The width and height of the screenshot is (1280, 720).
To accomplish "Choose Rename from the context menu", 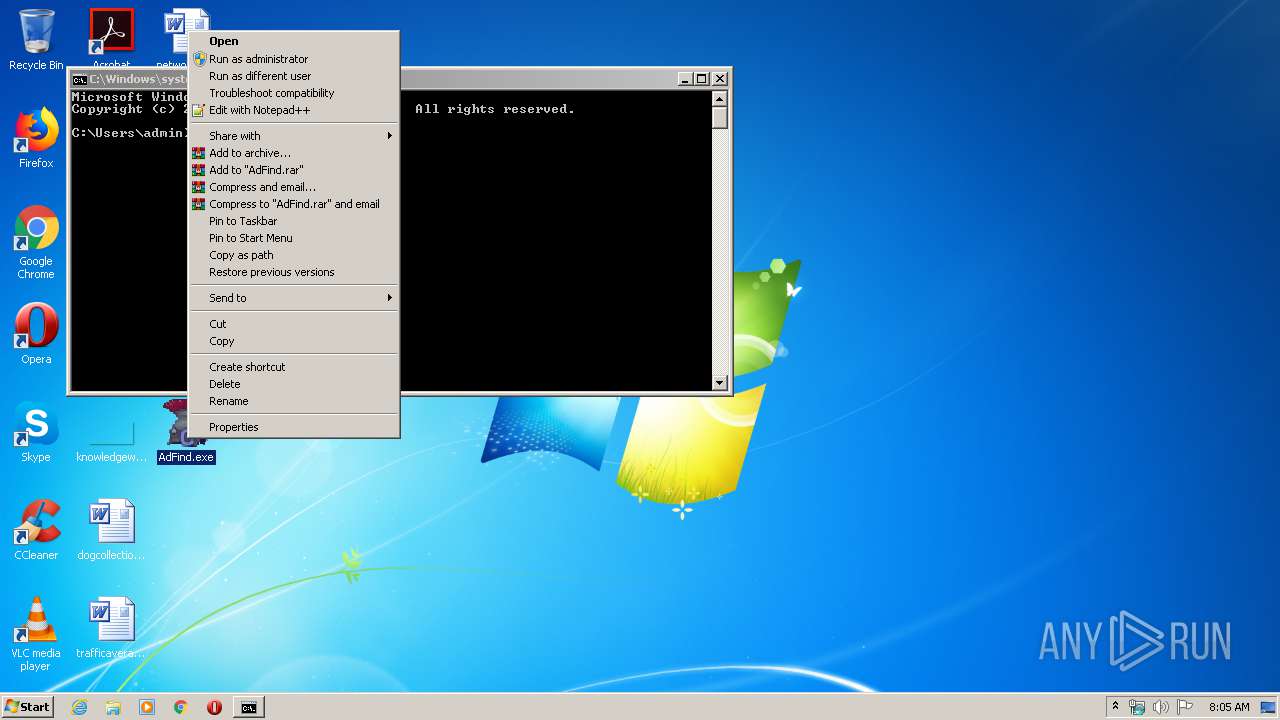I will [294, 401].
